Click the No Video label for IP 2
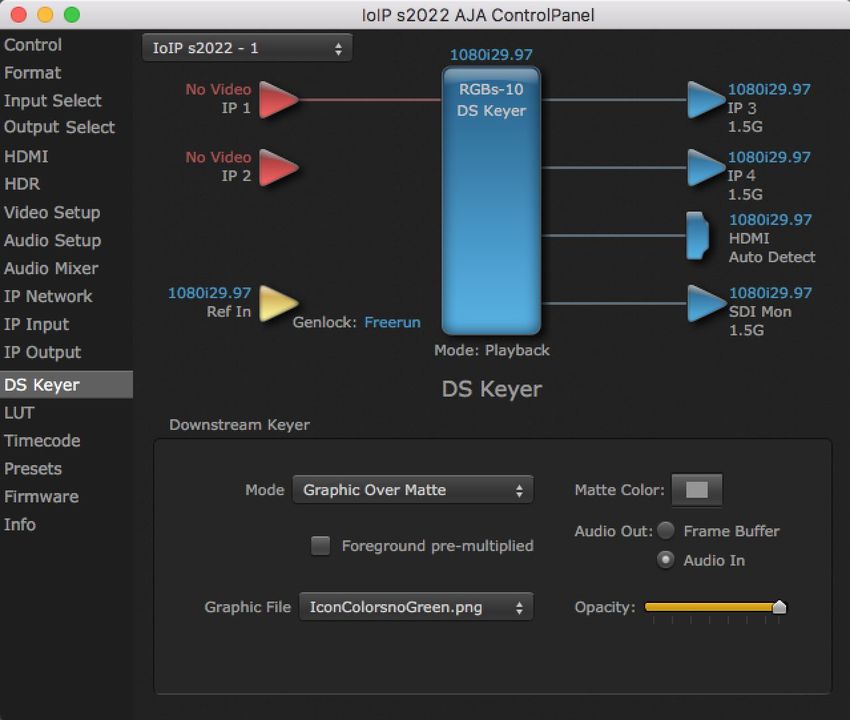 [x=218, y=157]
